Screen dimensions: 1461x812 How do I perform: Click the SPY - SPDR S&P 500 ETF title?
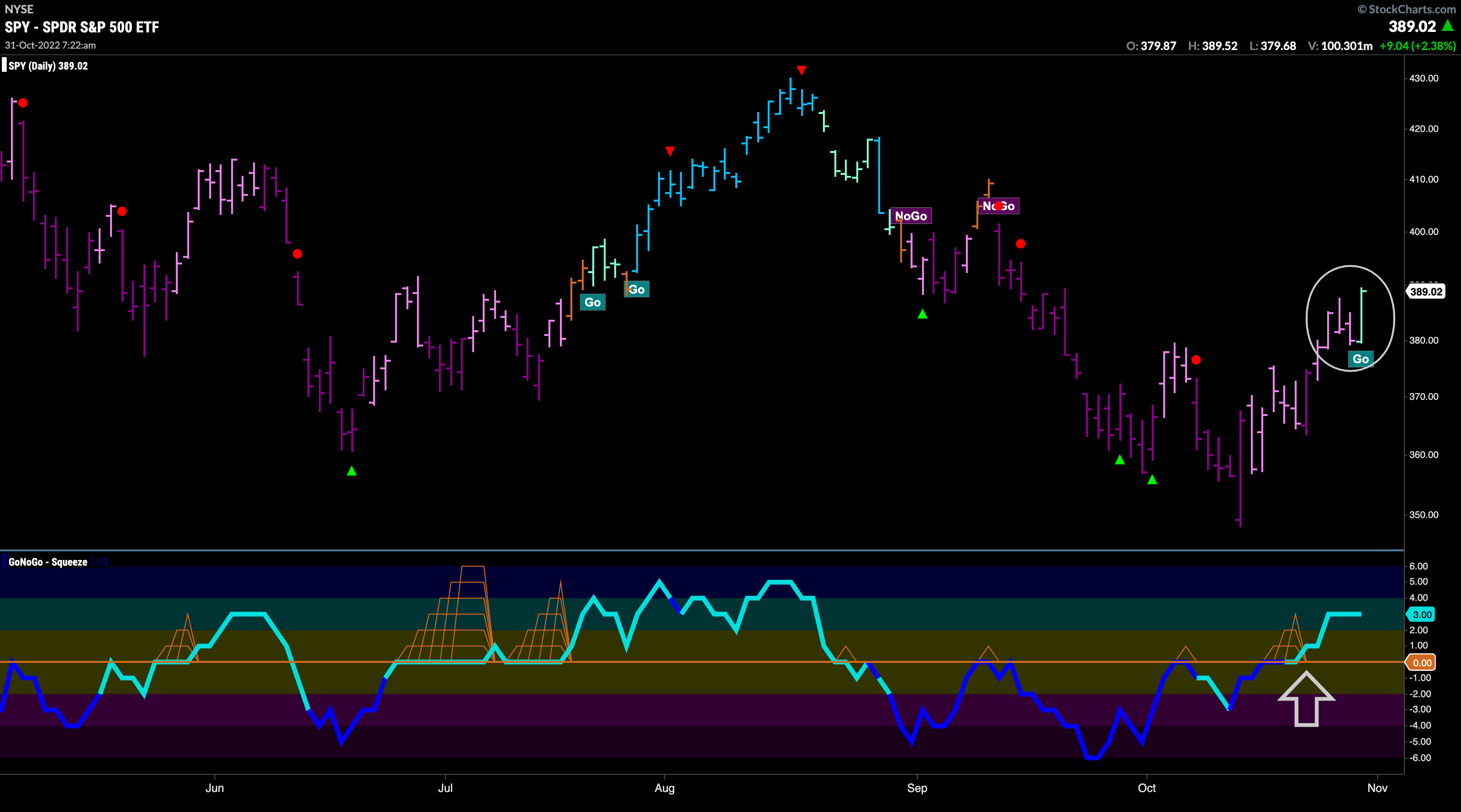click(x=82, y=27)
